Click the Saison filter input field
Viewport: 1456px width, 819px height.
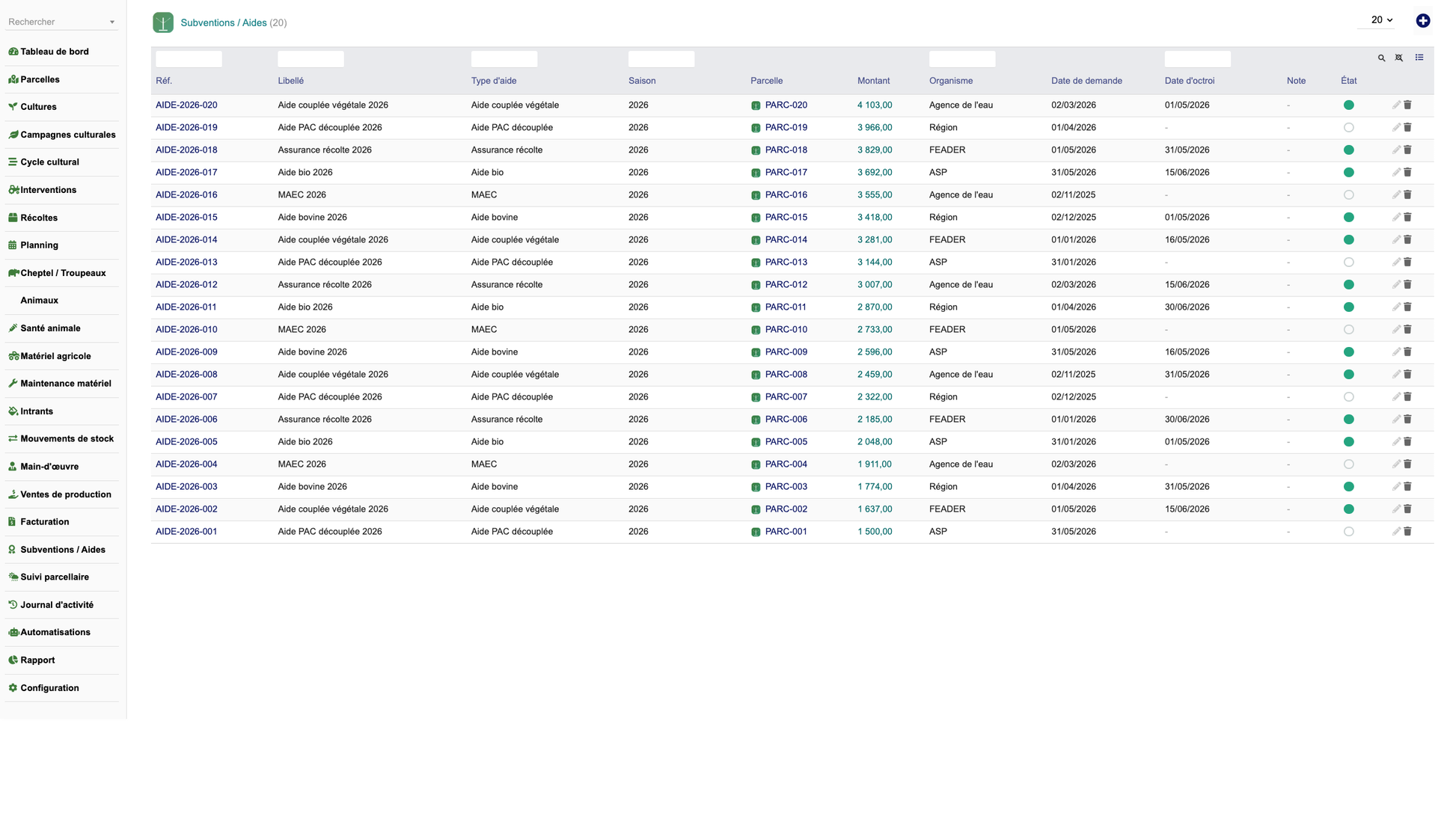[x=661, y=58]
